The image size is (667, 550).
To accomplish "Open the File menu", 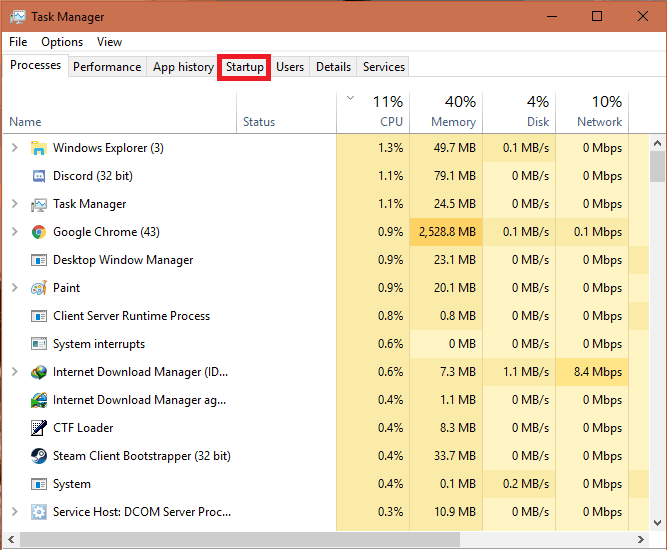I will point(18,42).
